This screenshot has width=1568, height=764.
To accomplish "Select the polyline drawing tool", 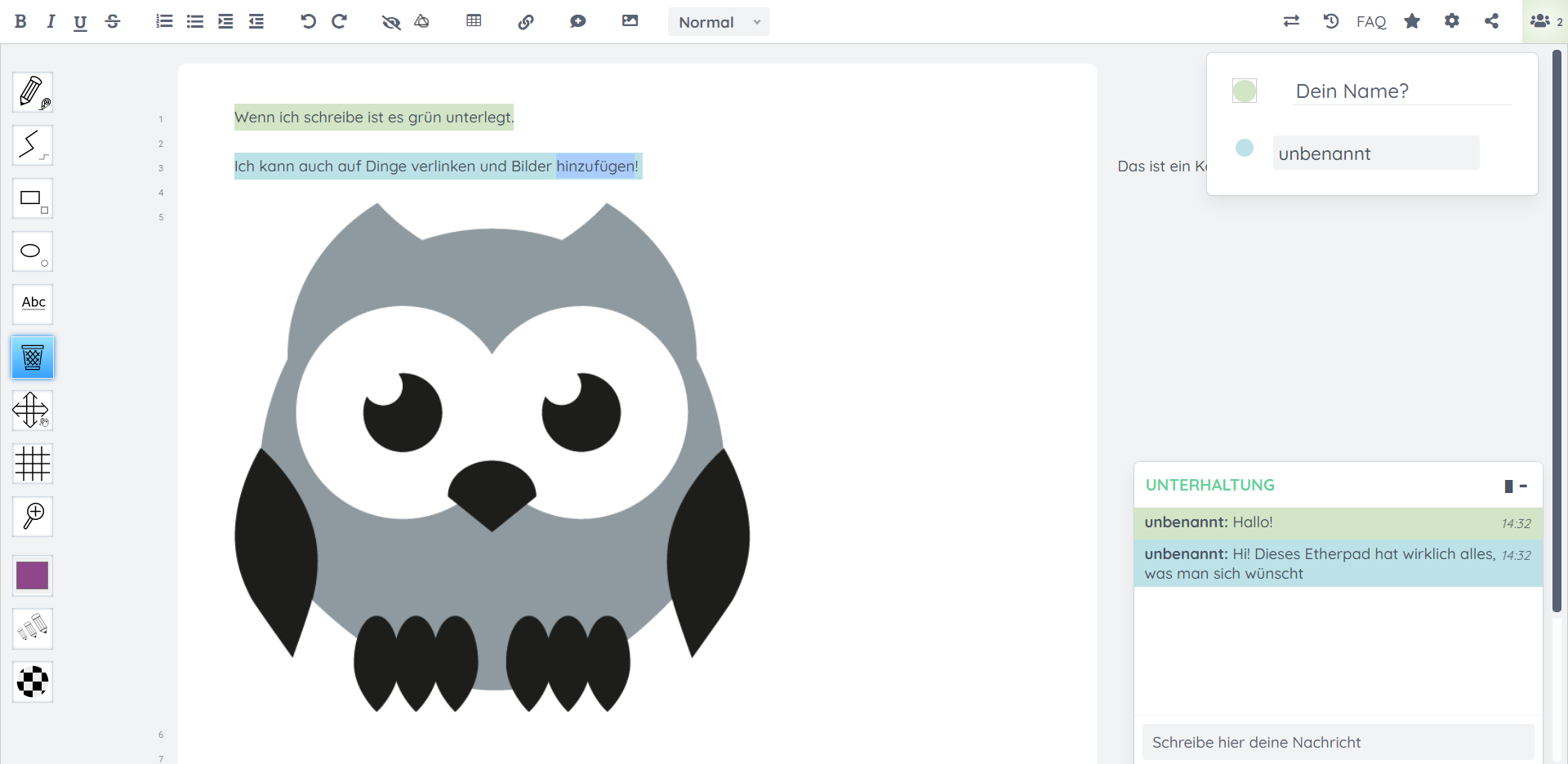I will (33, 145).
